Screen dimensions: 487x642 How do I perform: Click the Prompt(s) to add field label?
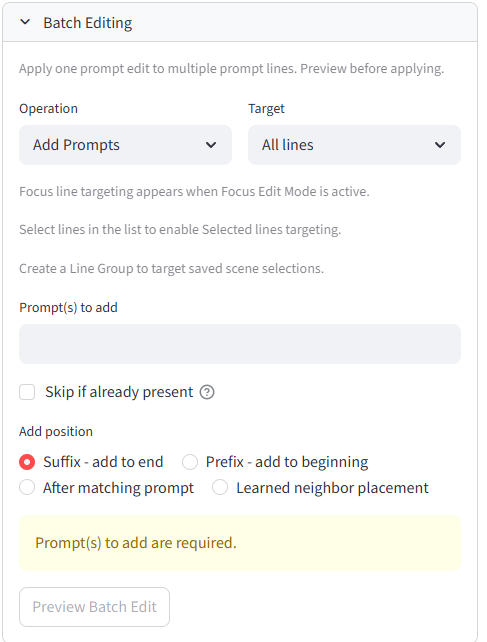(68, 307)
